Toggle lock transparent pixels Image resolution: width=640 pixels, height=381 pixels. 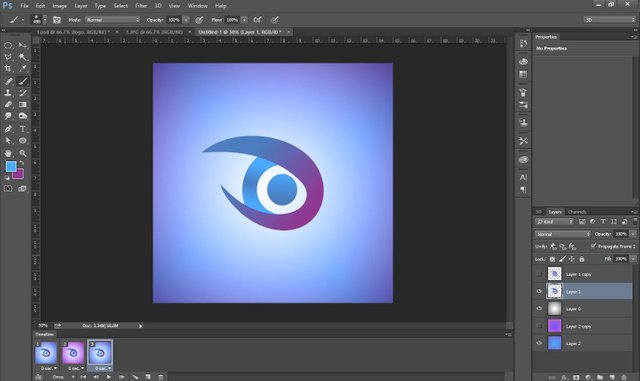pyautogui.click(x=552, y=259)
